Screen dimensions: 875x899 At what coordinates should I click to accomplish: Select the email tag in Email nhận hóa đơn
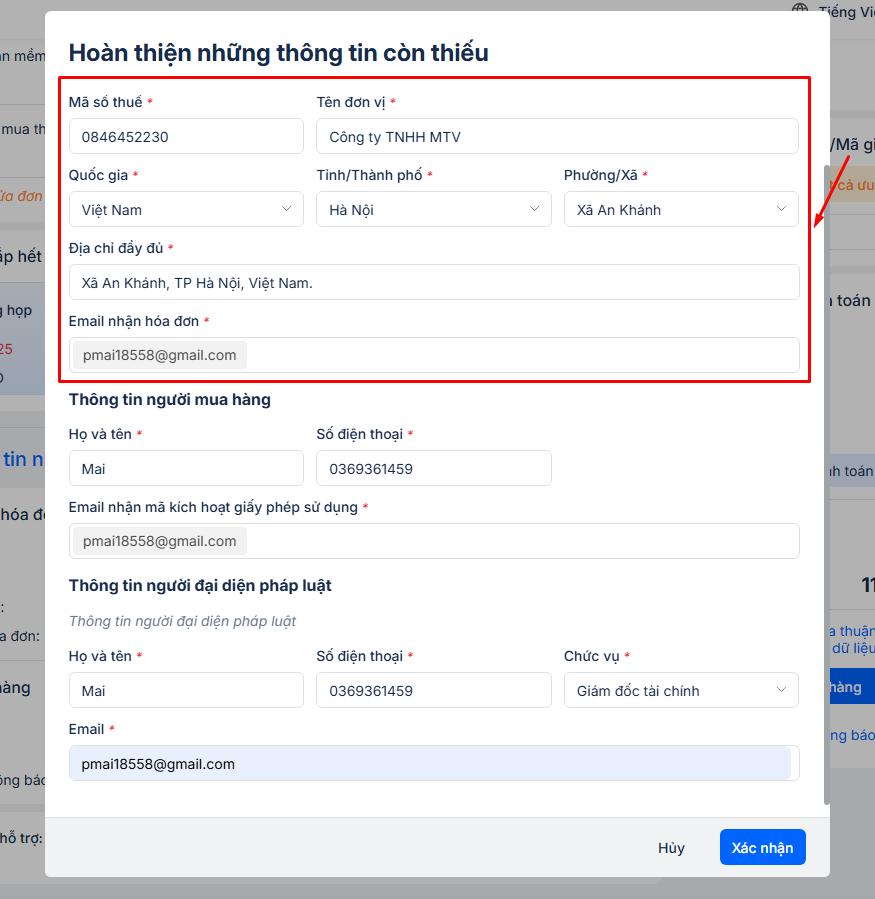coord(160,356)
